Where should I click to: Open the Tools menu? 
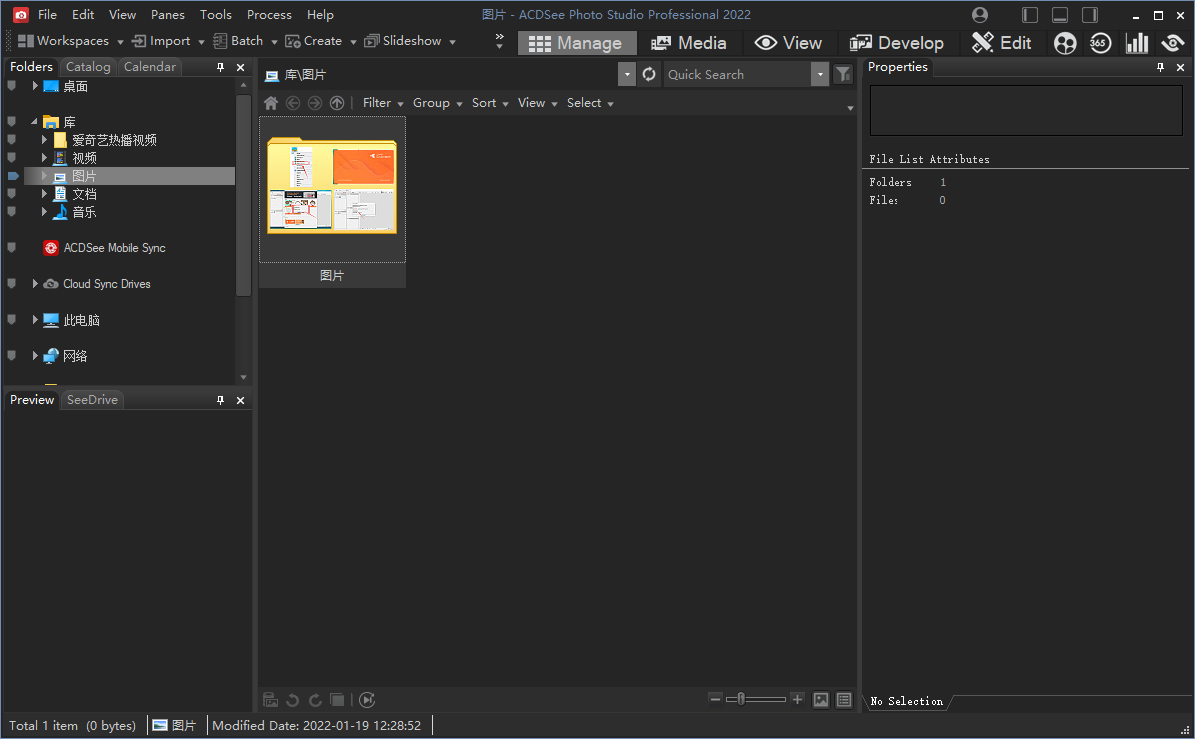216,14
